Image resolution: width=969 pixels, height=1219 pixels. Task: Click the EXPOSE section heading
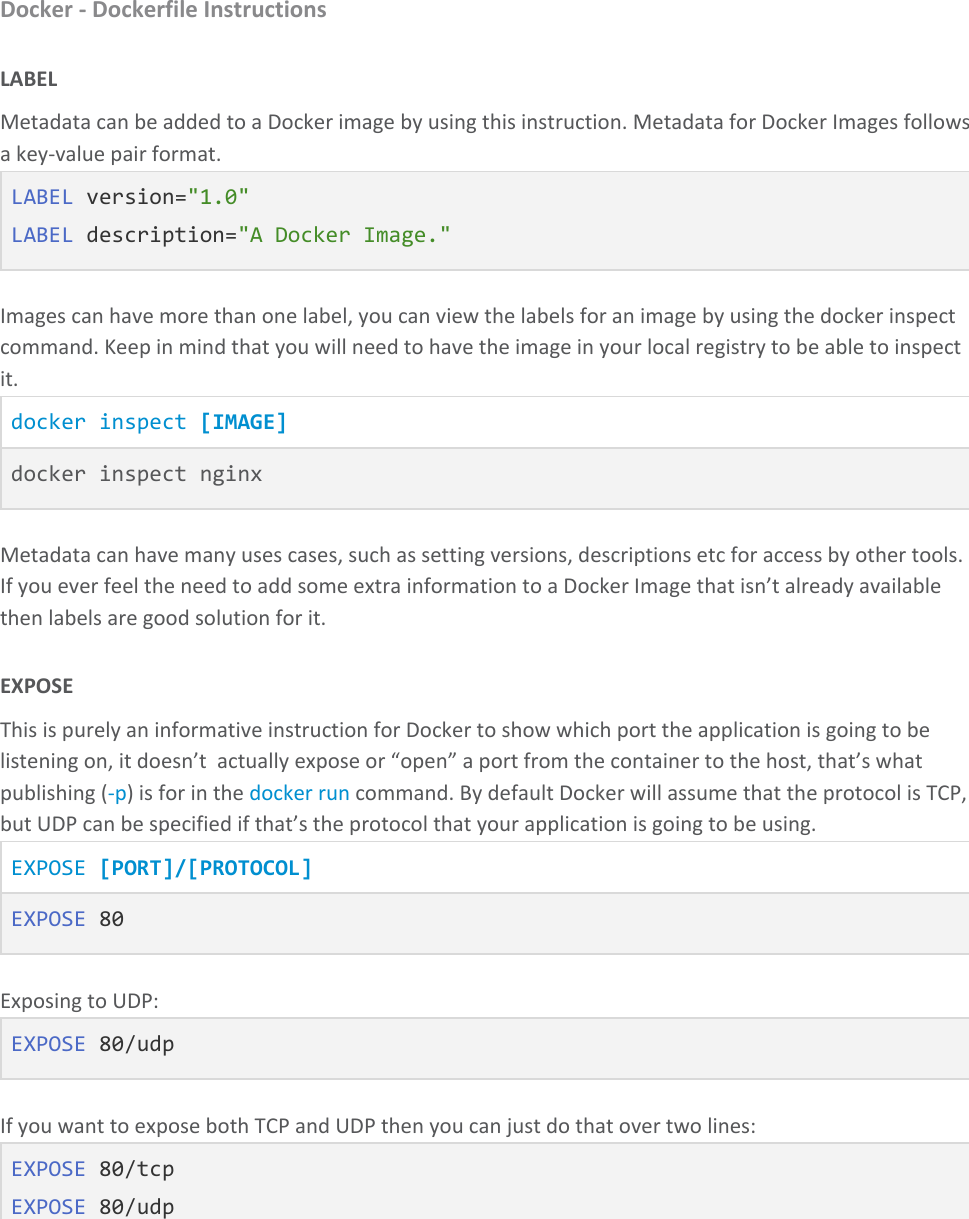(37, 686)
